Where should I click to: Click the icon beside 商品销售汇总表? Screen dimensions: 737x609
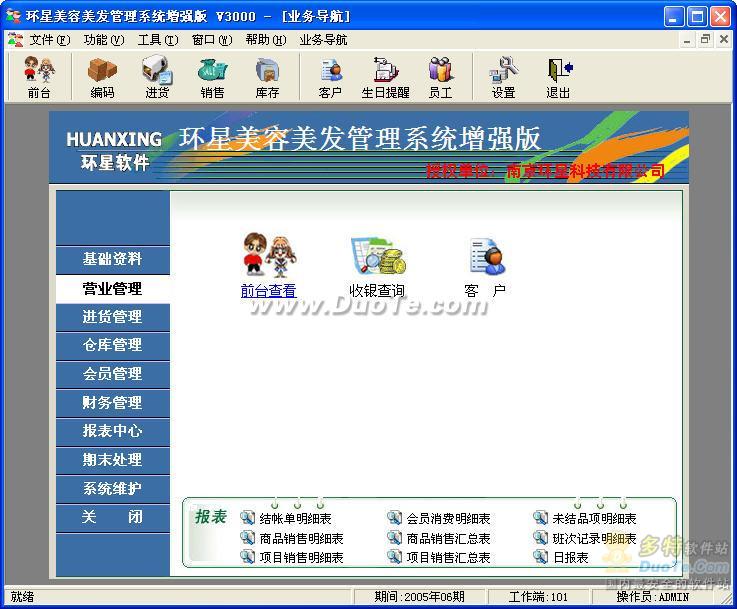coord(394,538)
